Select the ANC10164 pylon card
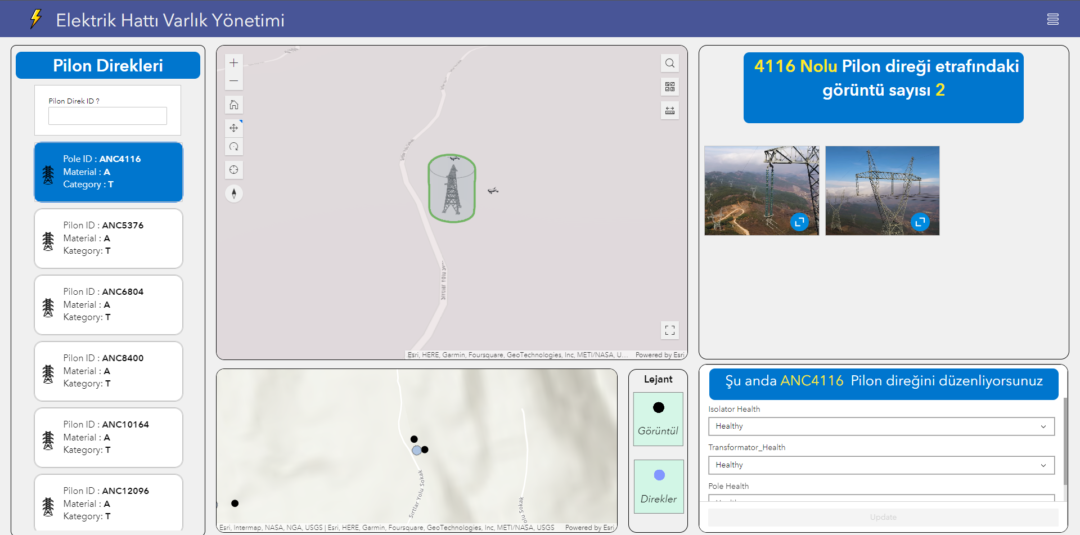The image size is (1080, 535). [108, 438]
